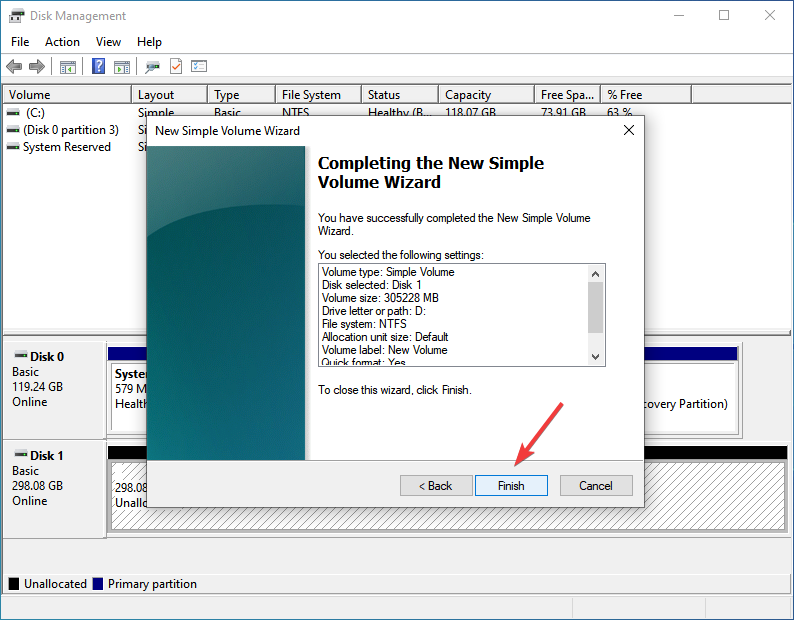
Task: Maximize the Disk Management window
Action: coord(724,15)
